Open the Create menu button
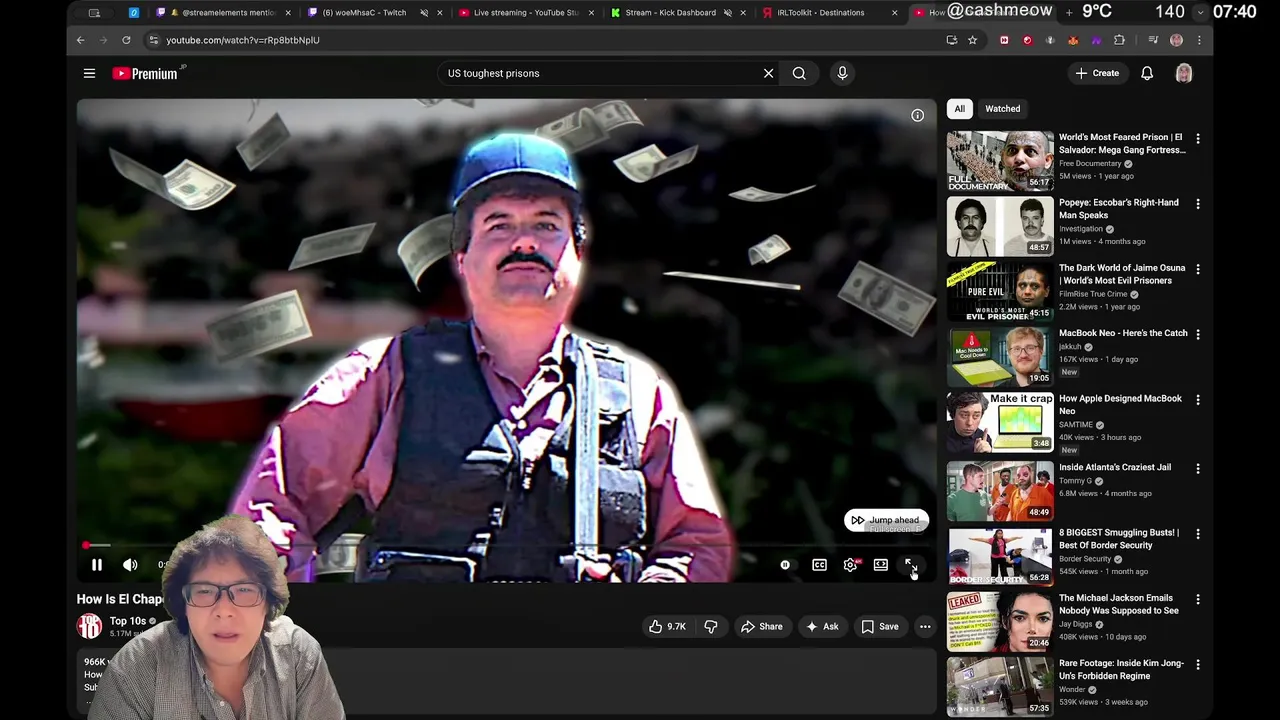Image resolution: width=1280 pixels, height=720 pixels. 1097,73
